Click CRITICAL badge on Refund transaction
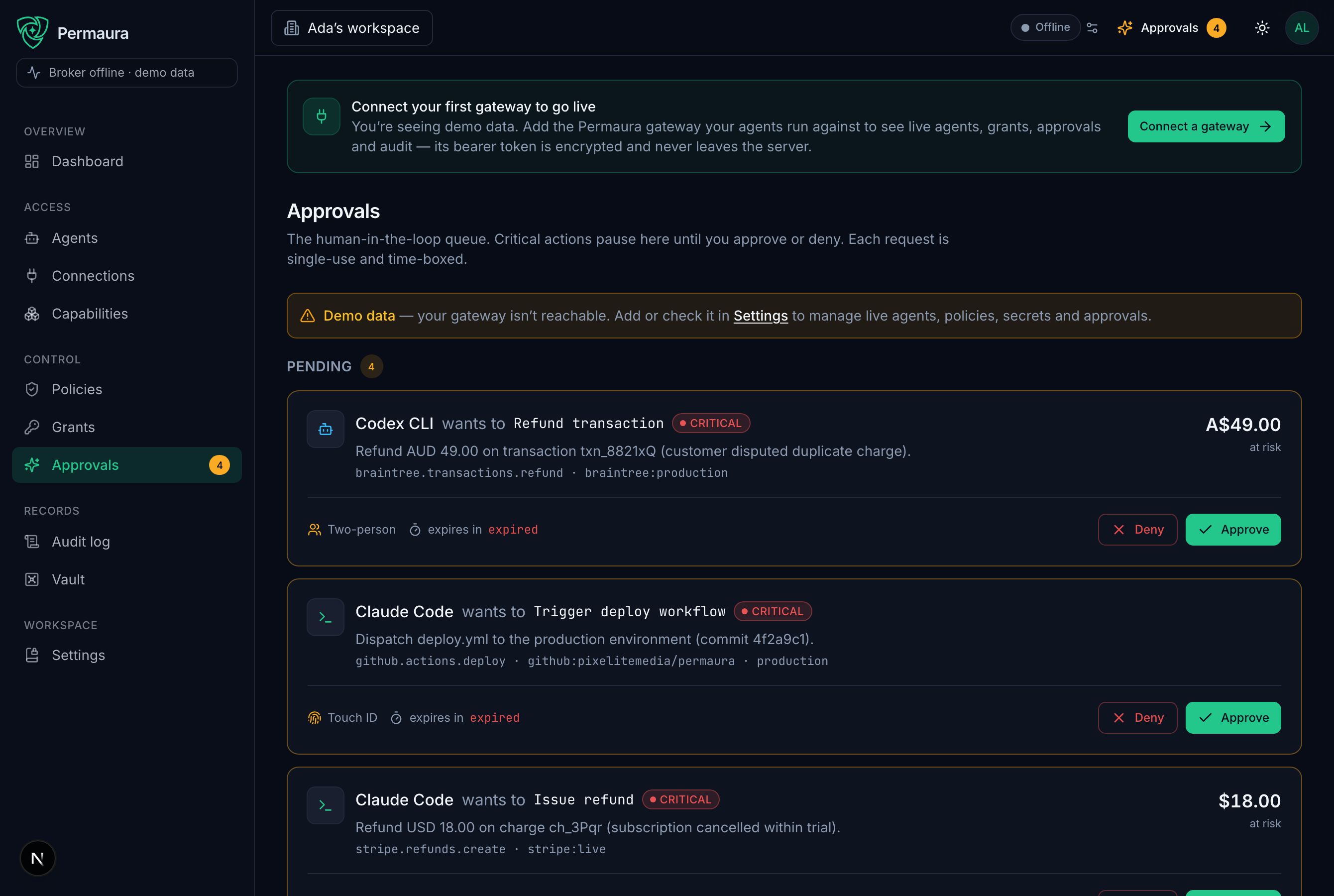 click(711, 424)
